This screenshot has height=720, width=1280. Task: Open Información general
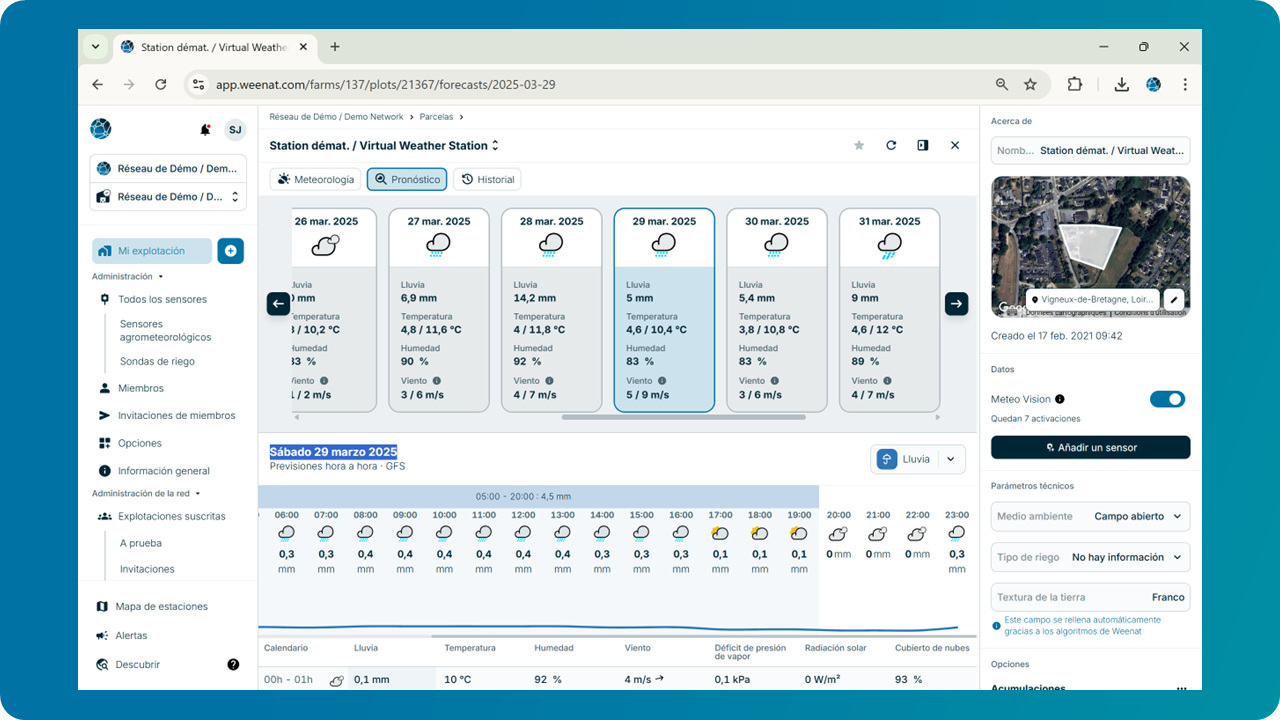point(164,471)
